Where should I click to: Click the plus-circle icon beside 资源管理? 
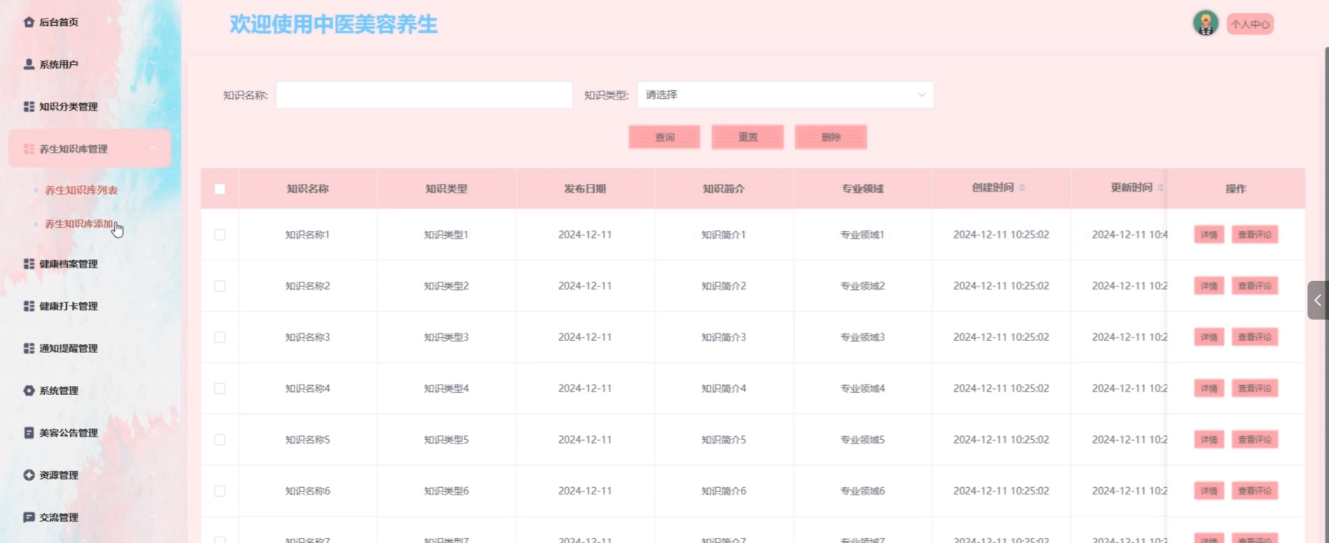tap(29, 475)
